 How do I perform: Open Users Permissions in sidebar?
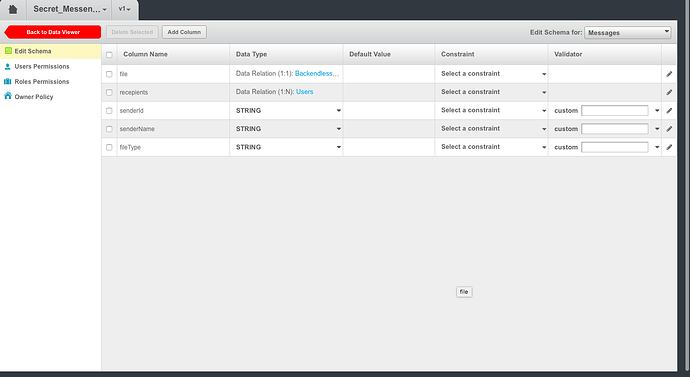(42, 66)
